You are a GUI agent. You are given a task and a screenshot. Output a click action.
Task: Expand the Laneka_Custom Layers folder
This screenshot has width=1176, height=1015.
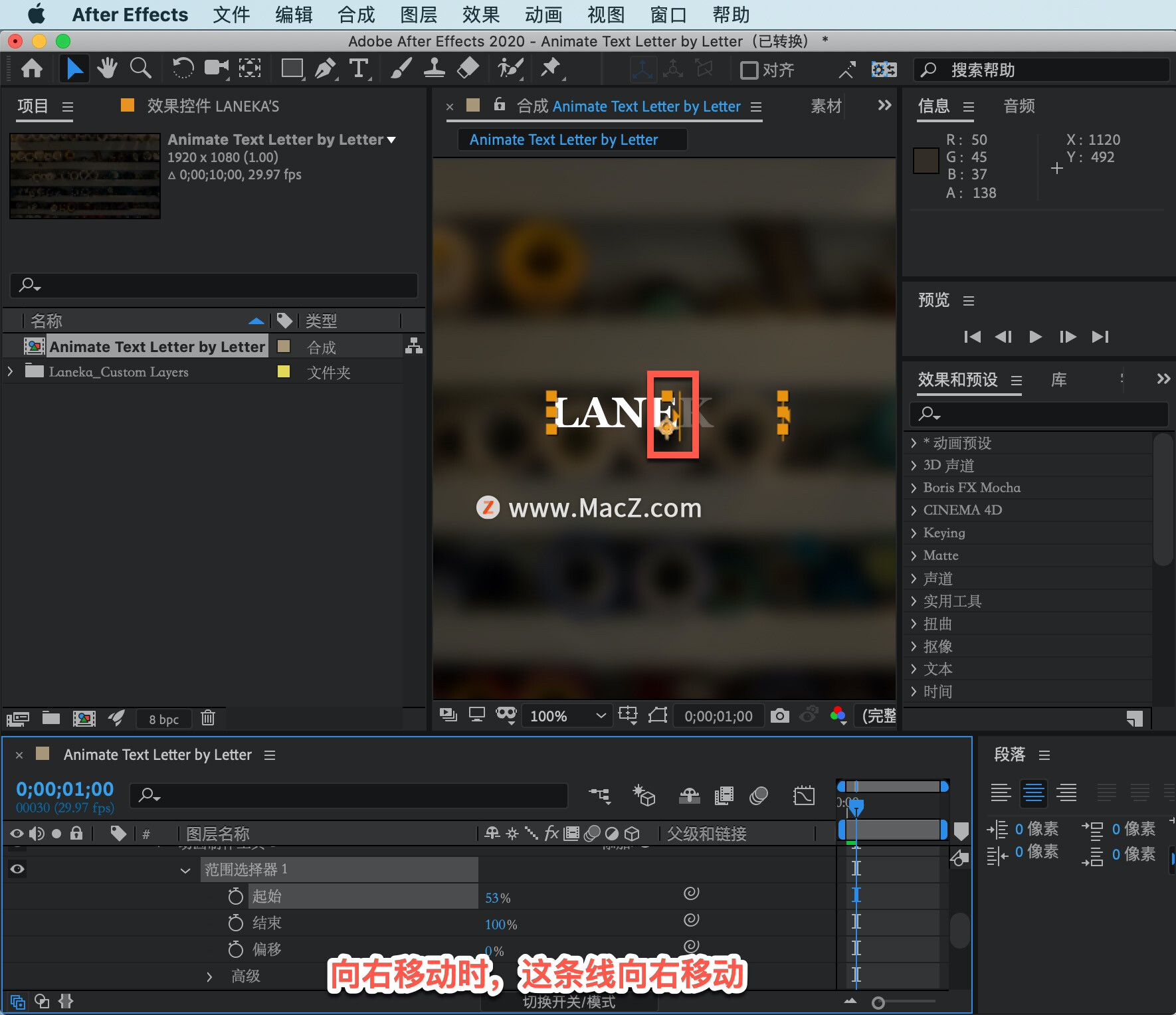[x=10, y=371]
